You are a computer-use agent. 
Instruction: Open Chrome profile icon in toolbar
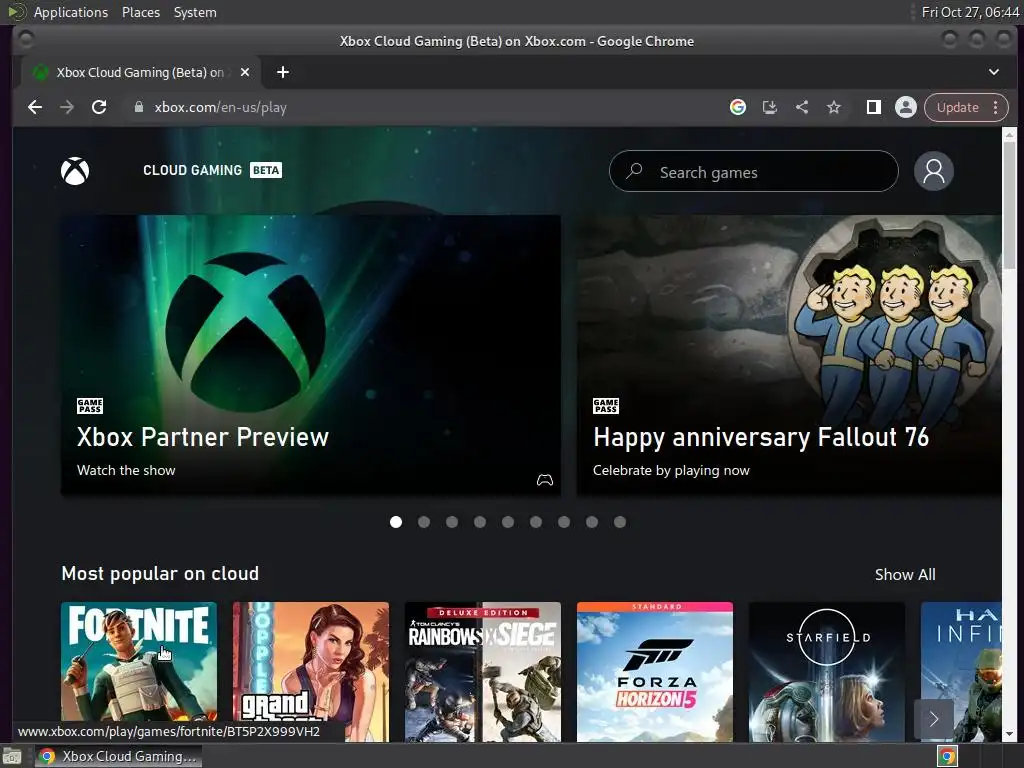tap(905, 107)
